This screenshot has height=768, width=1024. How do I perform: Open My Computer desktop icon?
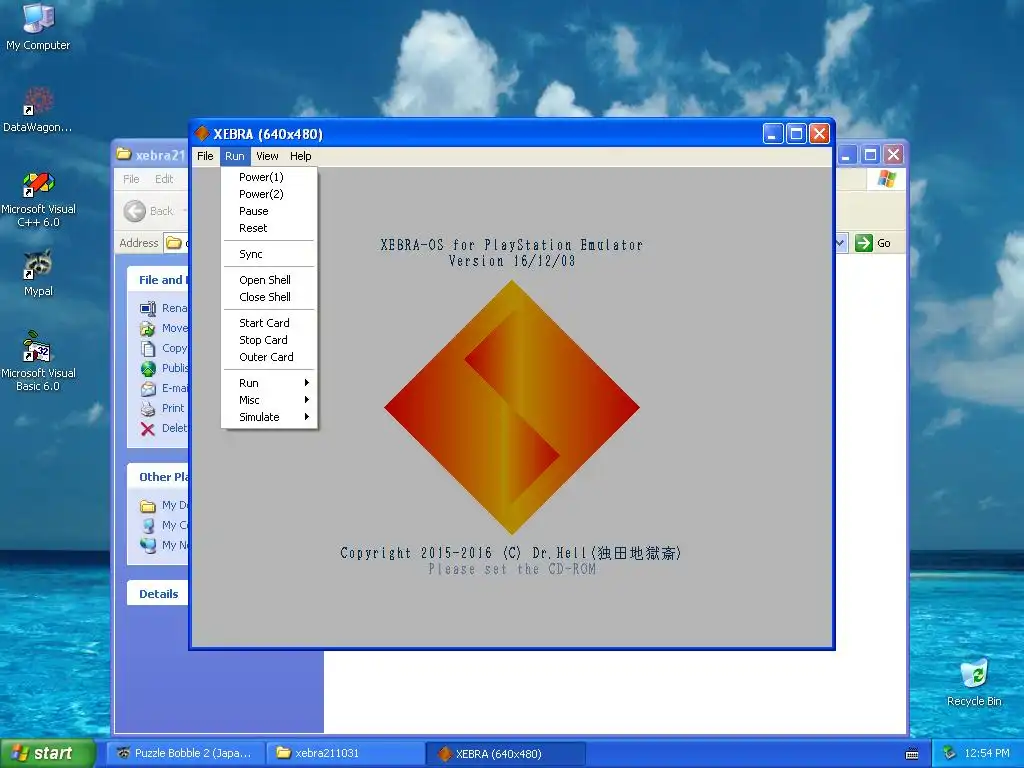click(38, 26)
